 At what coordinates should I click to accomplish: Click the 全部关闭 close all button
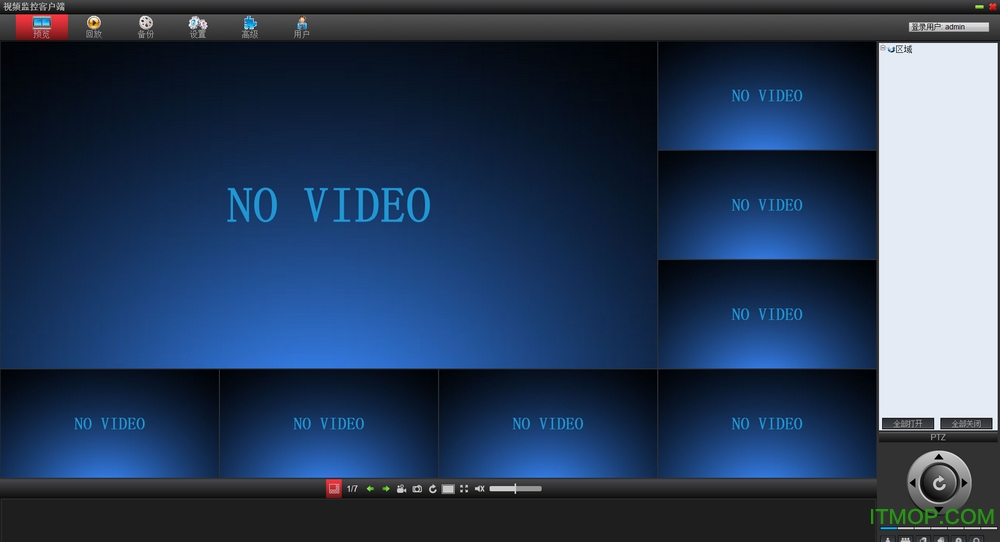pos(966,424)
